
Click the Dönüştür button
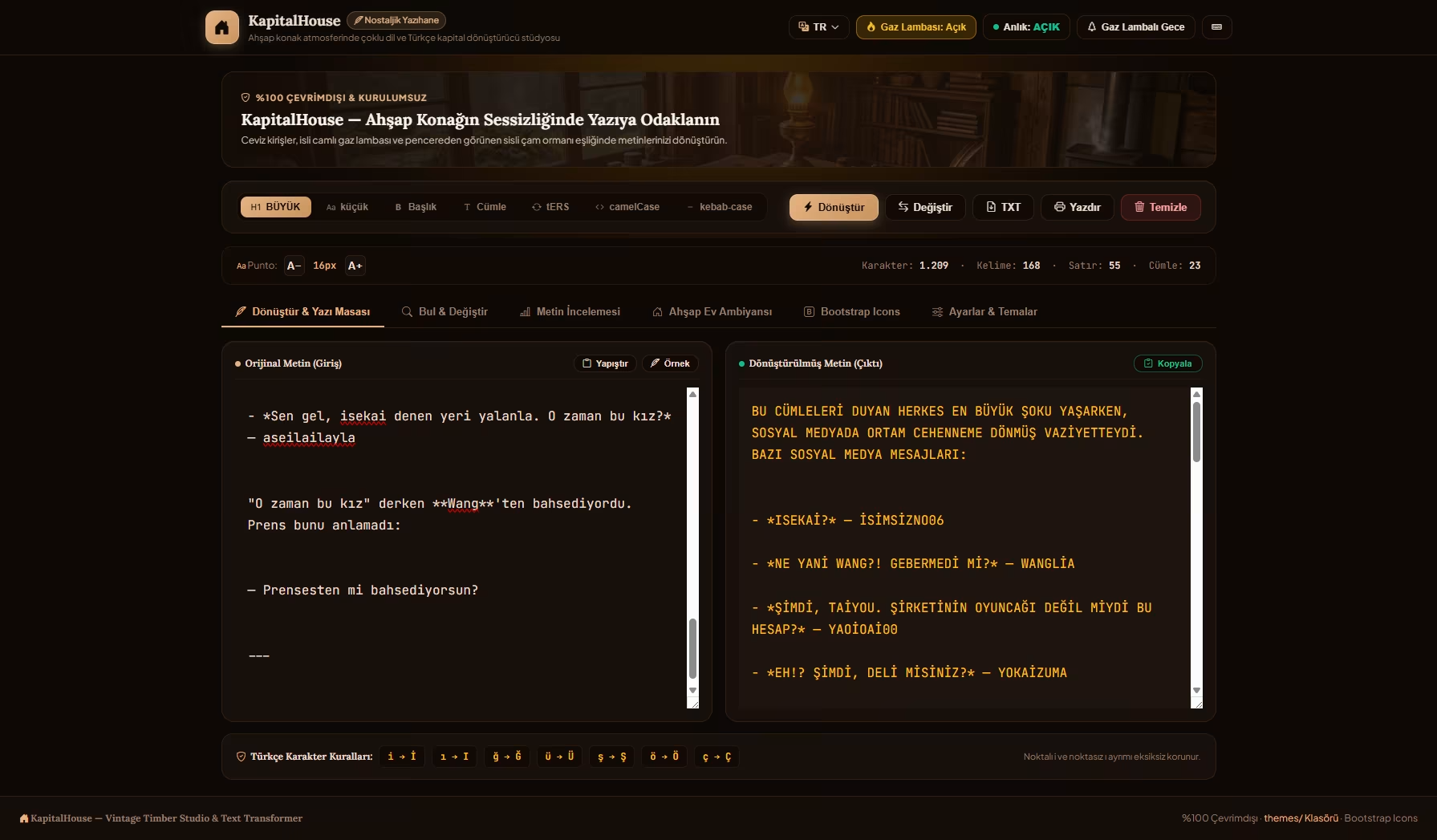pyautogui.click(x=834, y=207)
